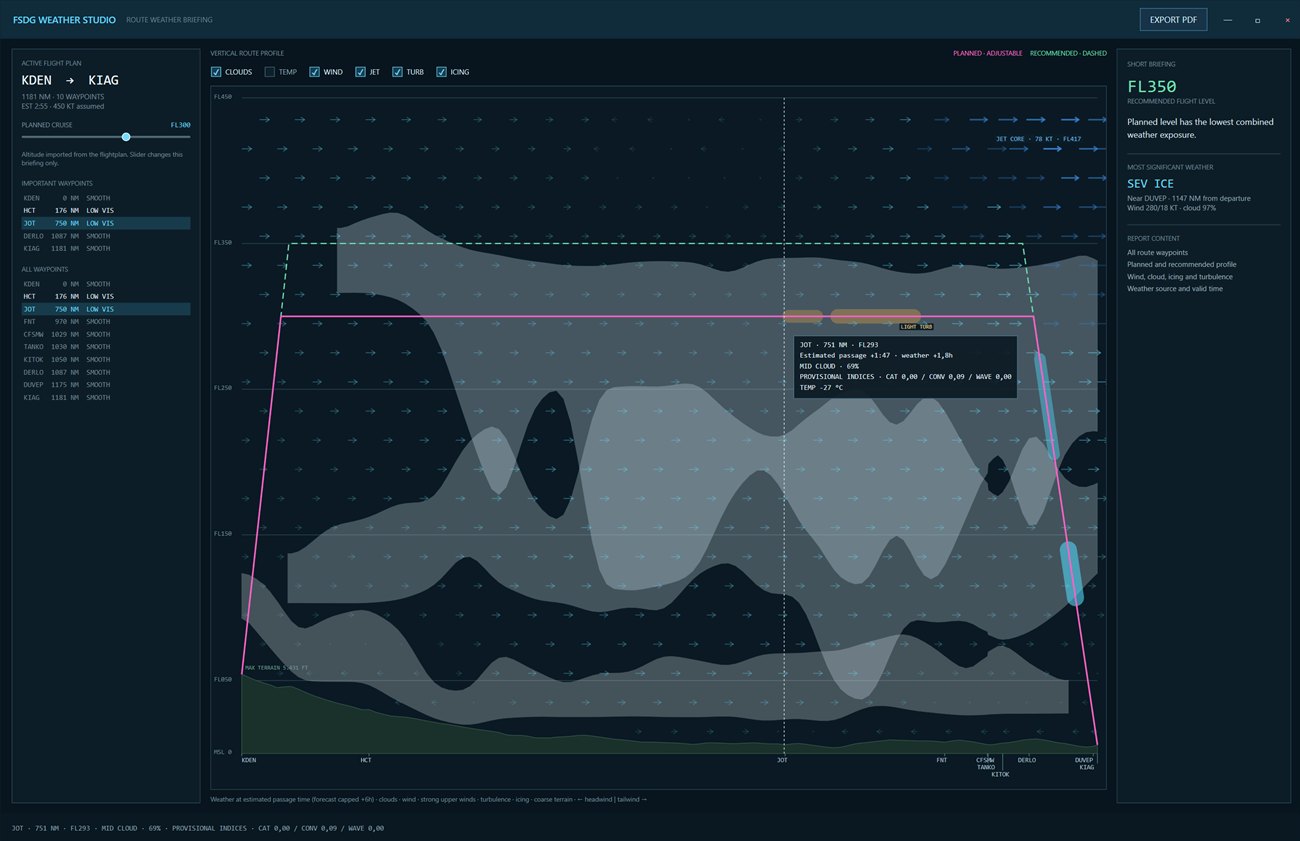Viewport: 1300px width, 841px height.
Task: Click the EXPORT PDF button
Action: tap(1174, 20)
